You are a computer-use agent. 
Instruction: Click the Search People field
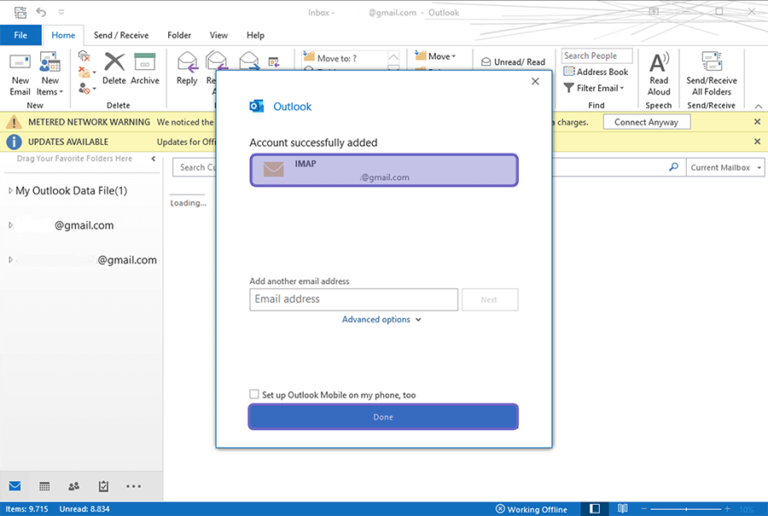coord(597,56)
